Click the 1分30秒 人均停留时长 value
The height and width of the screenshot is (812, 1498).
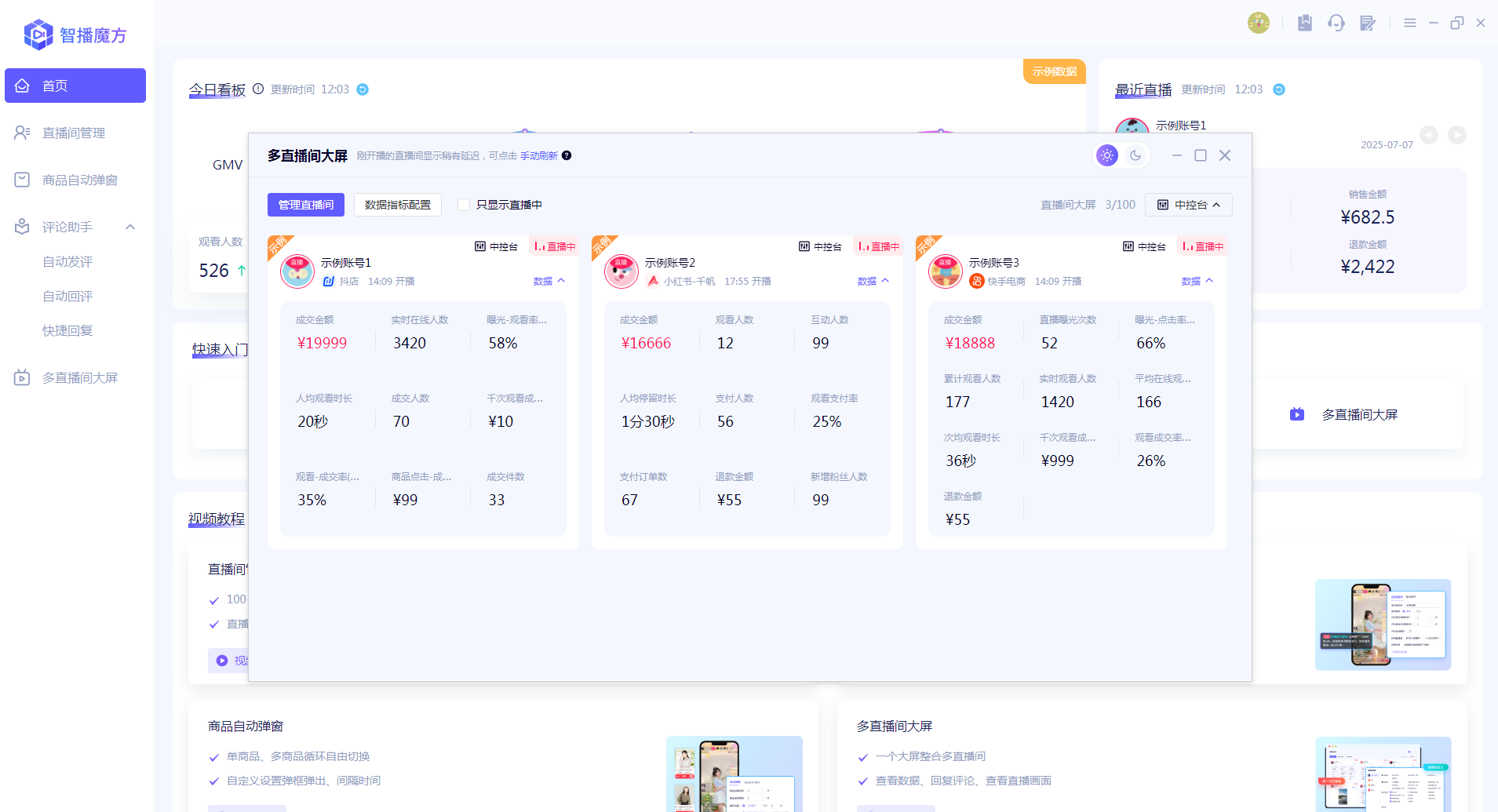coord(648,421)
